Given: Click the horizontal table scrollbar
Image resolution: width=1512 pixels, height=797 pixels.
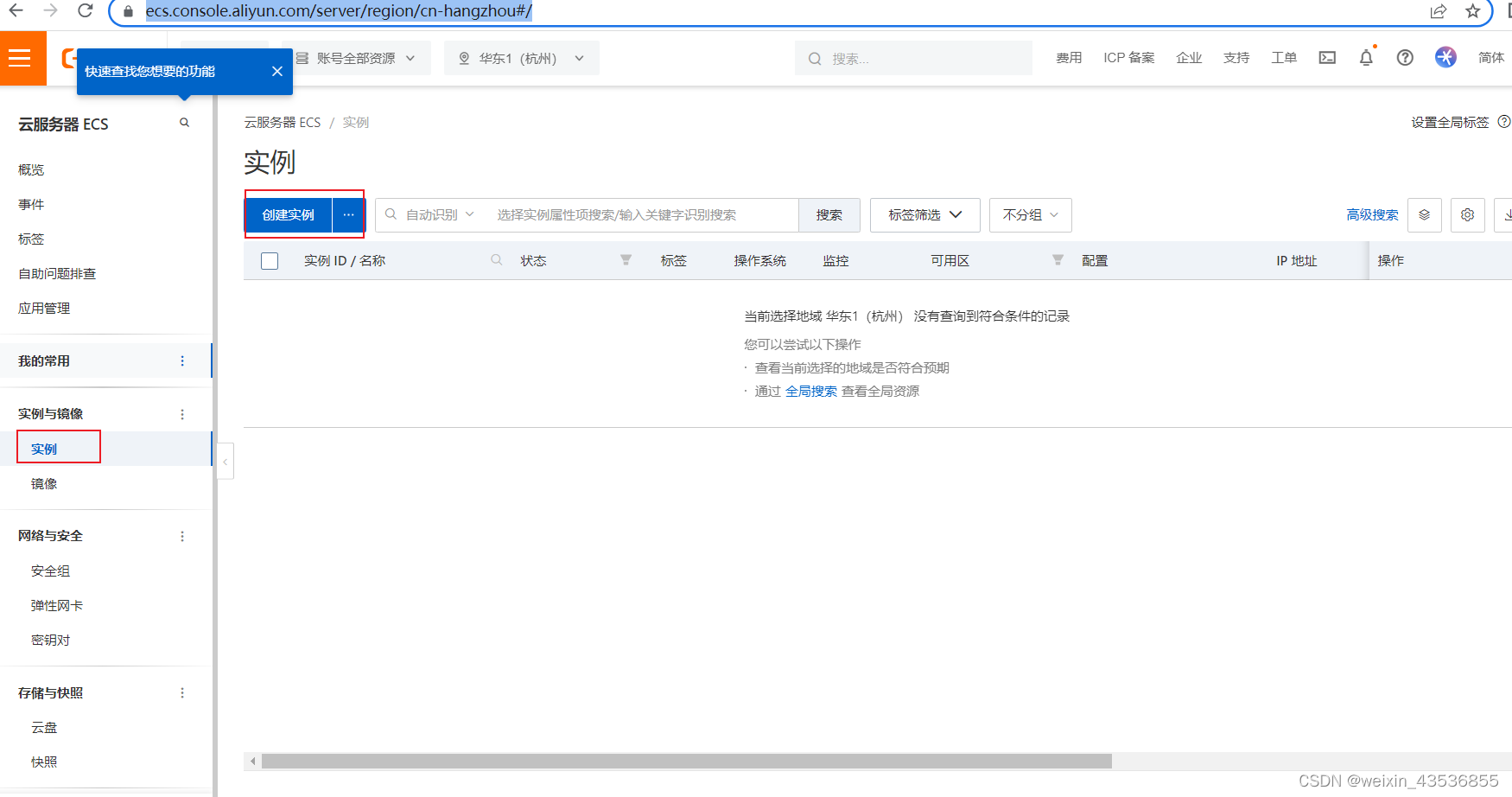Looking at the screenshot, I should point(687,761).
